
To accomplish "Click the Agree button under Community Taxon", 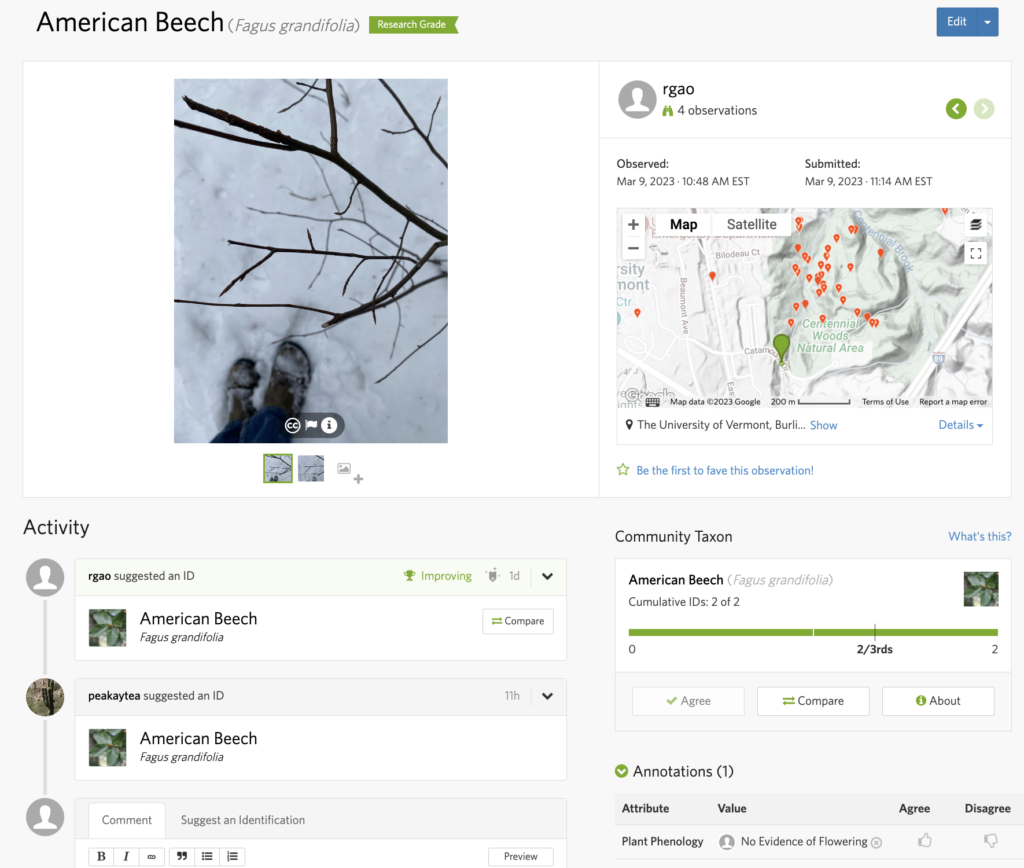I will (688, 701).
